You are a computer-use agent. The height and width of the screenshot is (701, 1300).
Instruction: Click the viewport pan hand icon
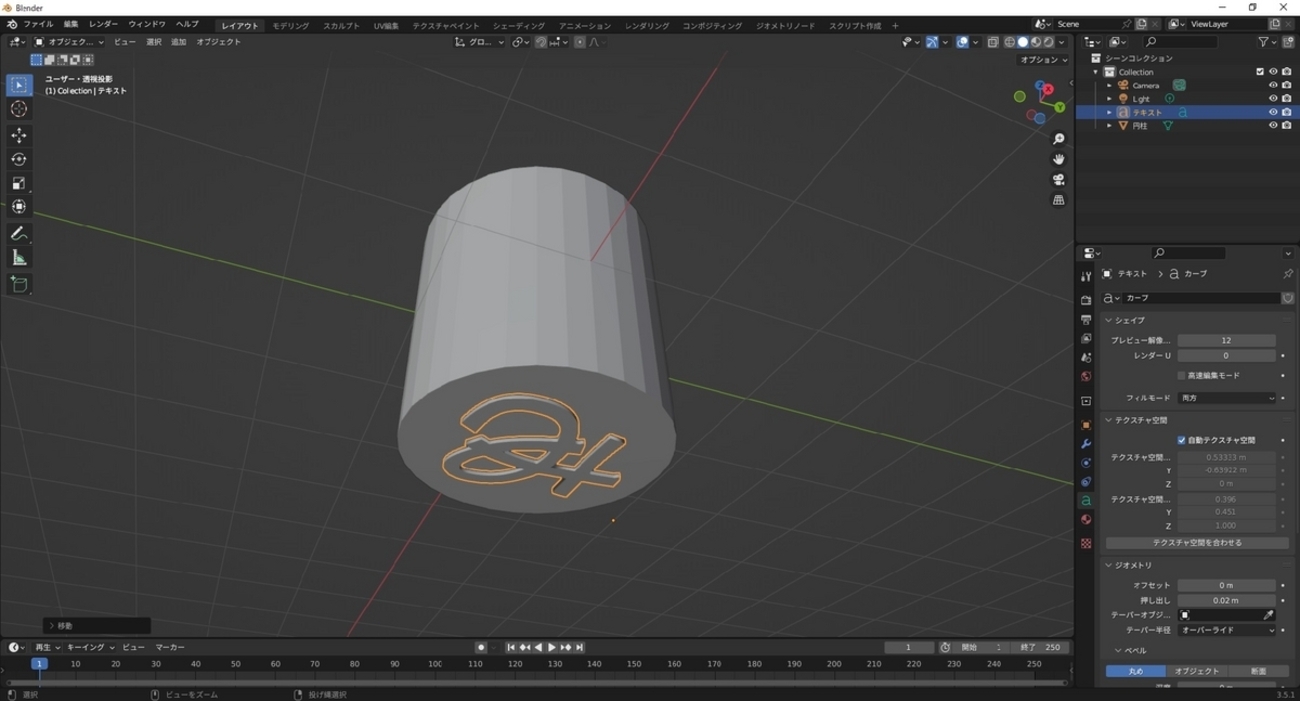[1059, 159]
